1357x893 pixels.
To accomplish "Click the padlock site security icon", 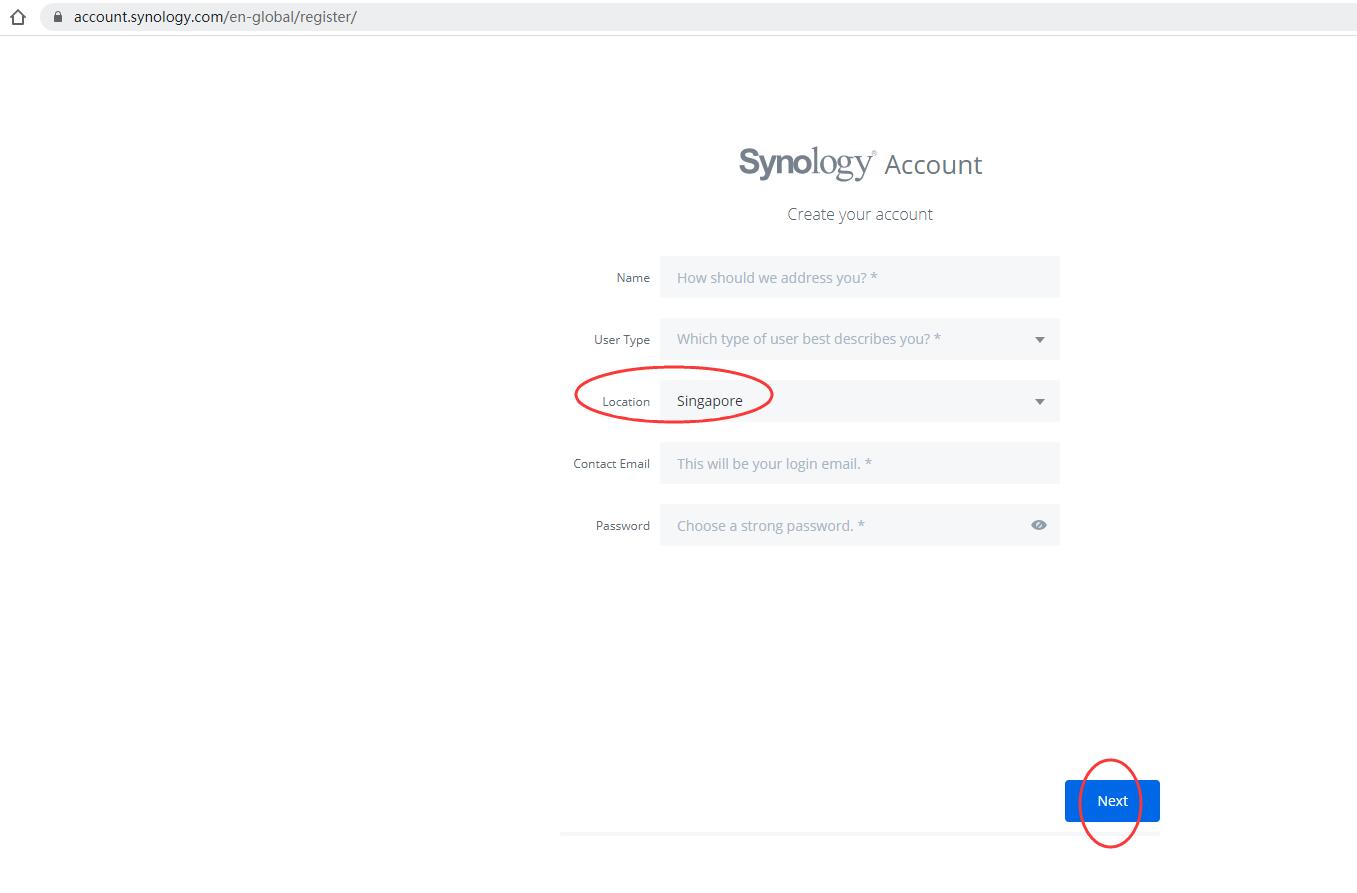I will pyautogui.click(x=57, y=17).
